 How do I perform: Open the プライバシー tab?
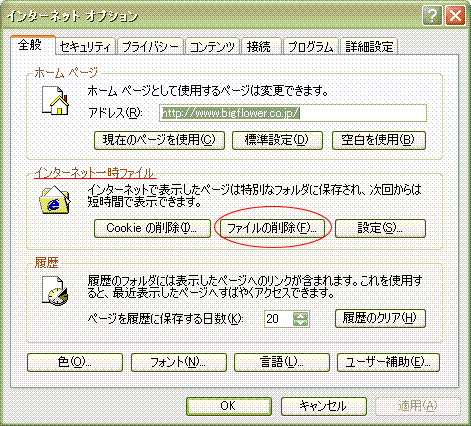point(150,47)
